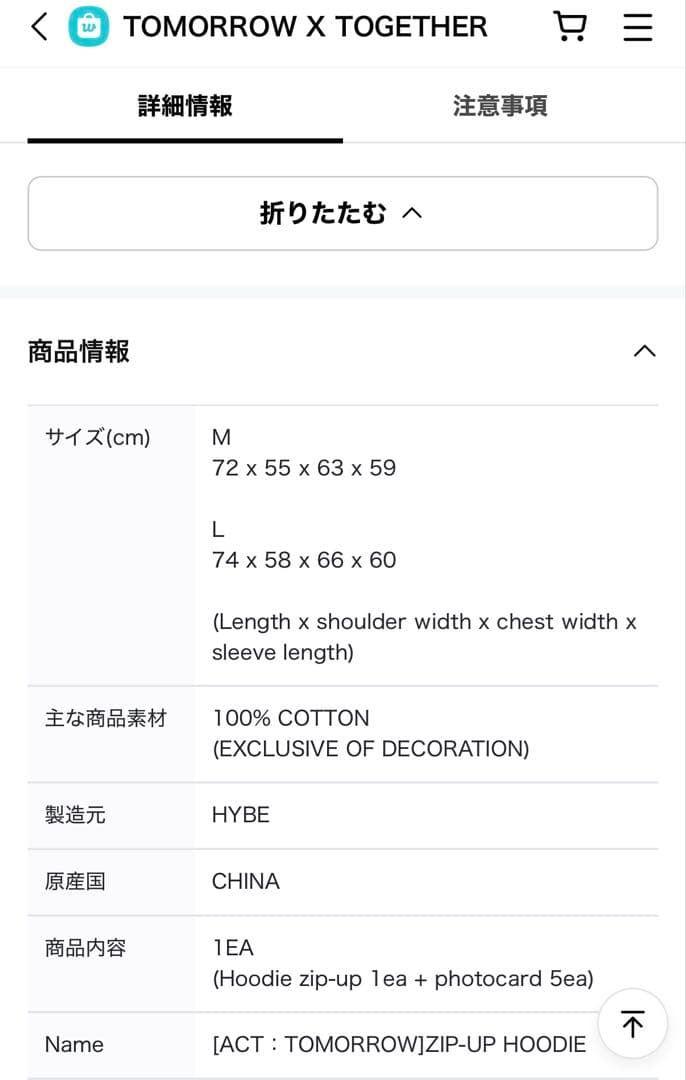This screenshot has height=1080, width=686.
Task: Tap the 商品情報 section heading
Action: [x=79, y=352]
